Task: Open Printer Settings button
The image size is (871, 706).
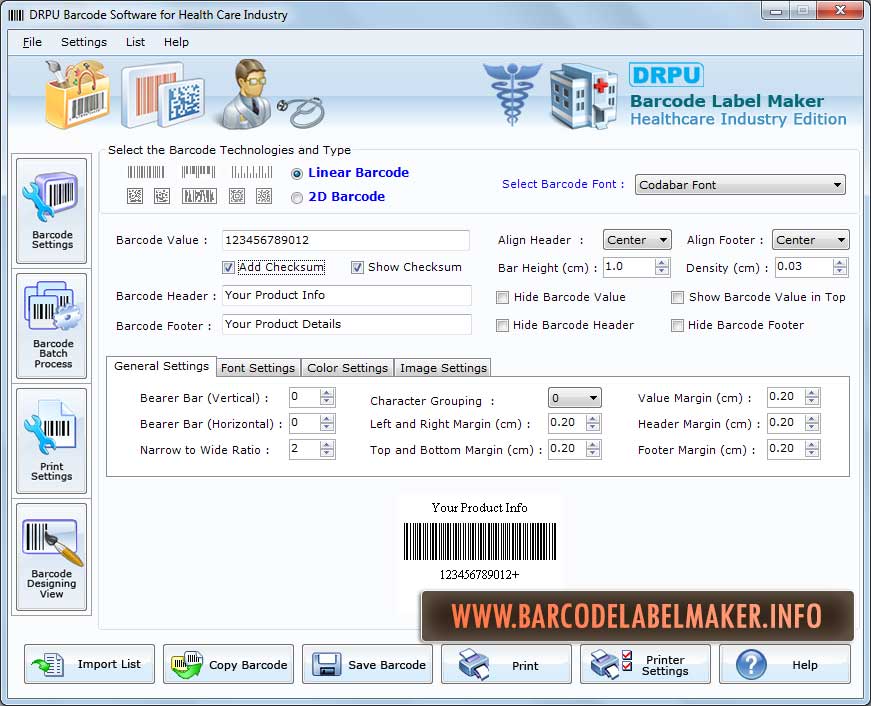Action: pyautogui.click(x=645, y=664)
